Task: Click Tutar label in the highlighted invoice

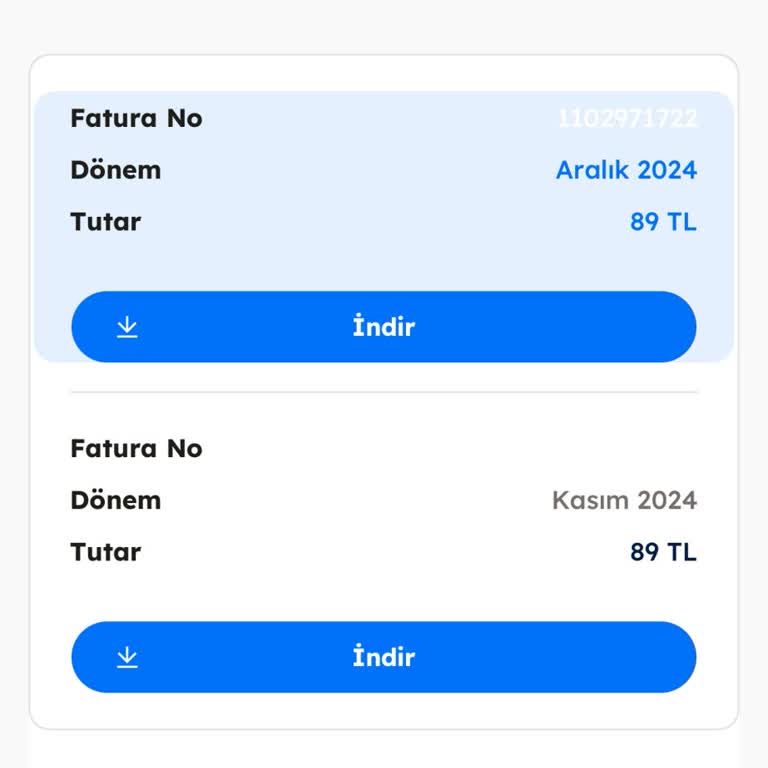Action: tap(105, 222)
